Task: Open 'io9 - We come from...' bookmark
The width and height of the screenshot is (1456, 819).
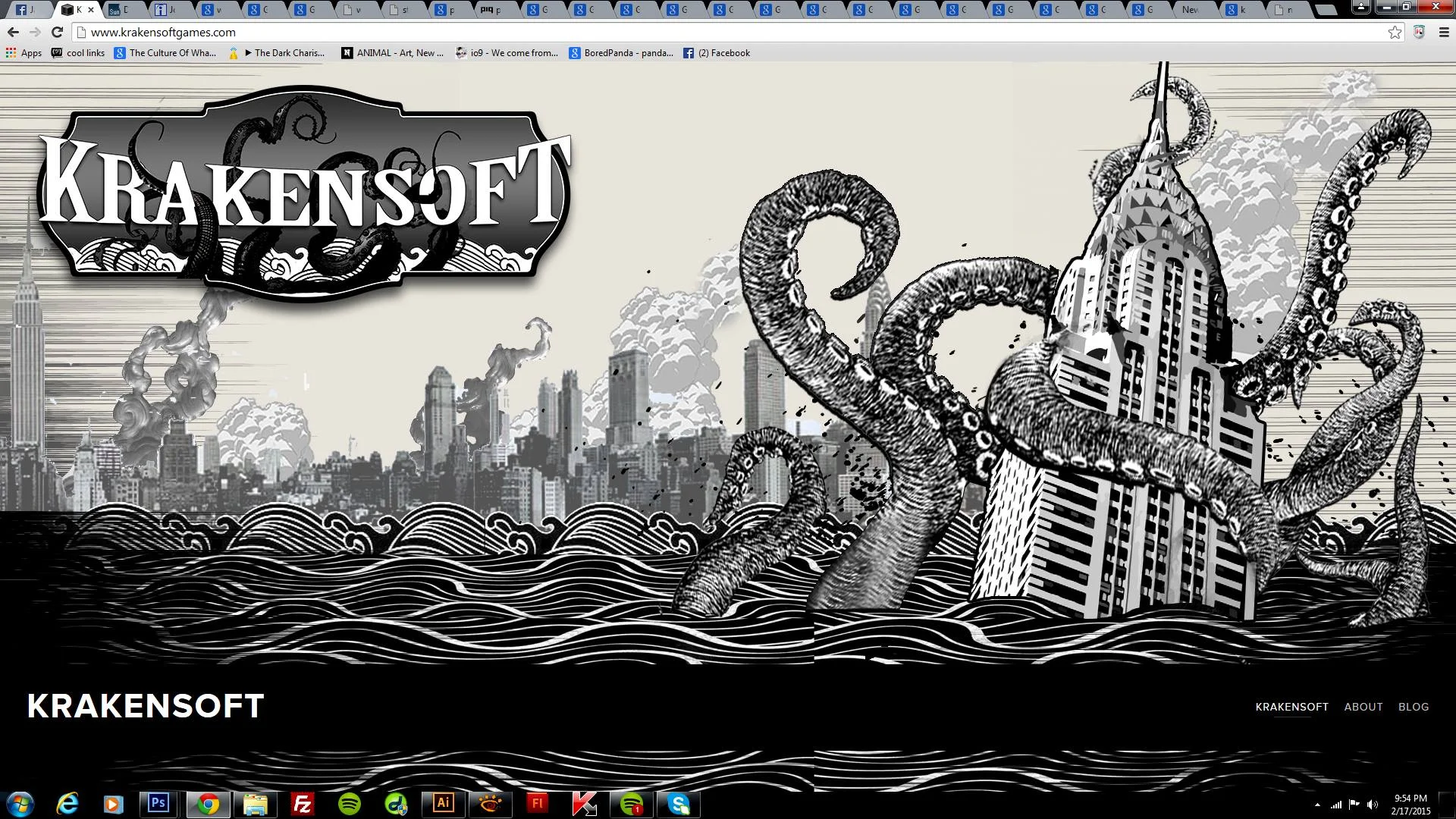Action: (507, 53)
